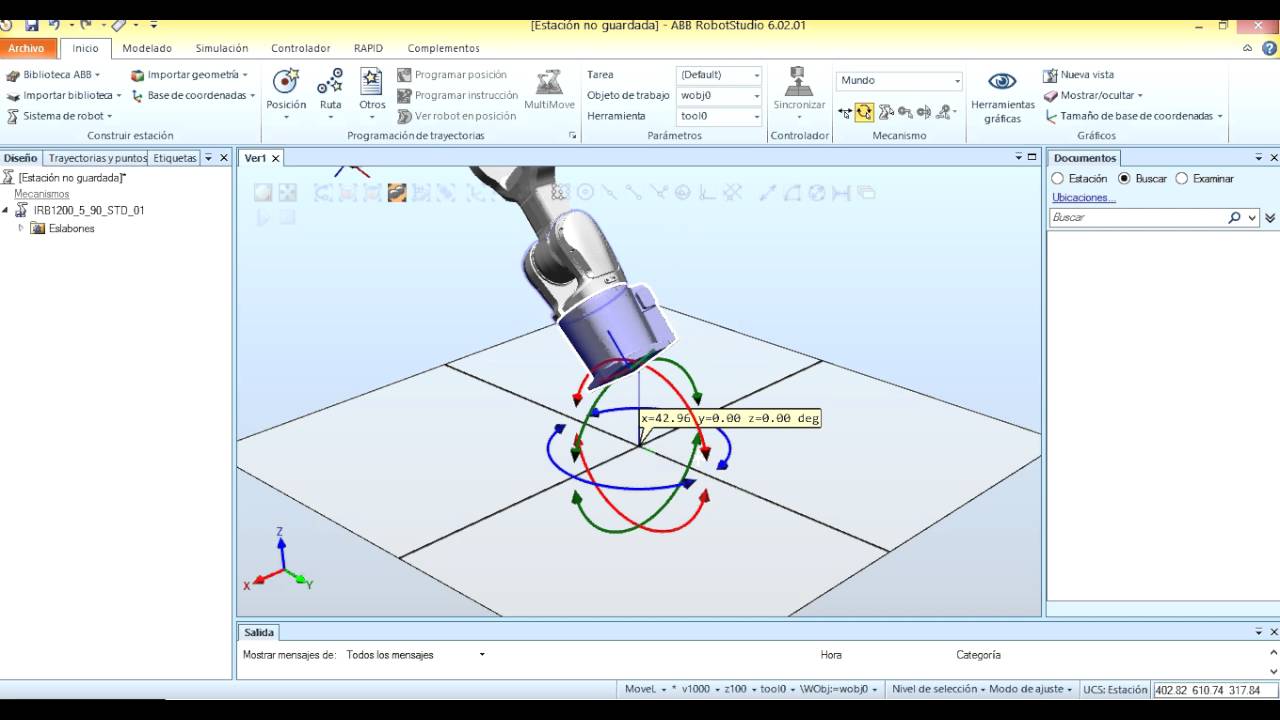The width and height of the screenshot is (1280, 720).
Task: Click the Redo arrow icon
Action: [x=86, y=24]
